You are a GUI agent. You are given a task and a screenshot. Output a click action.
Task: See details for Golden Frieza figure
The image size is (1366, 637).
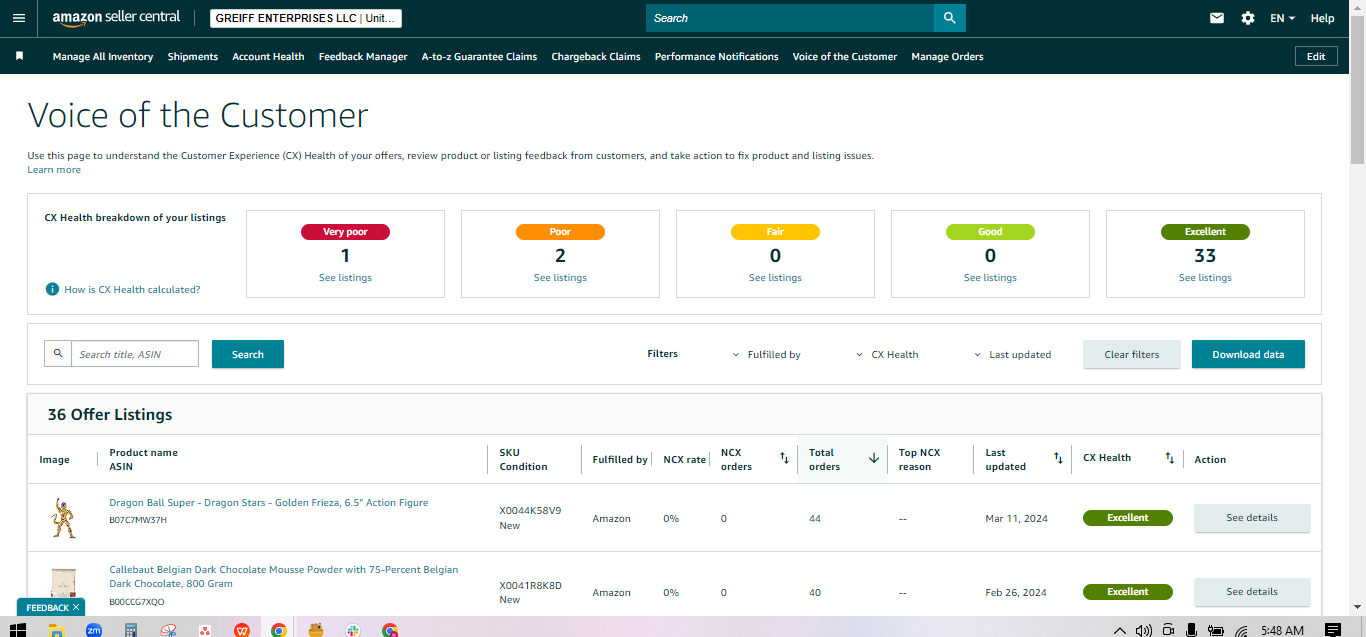click(x=1252, y=518)
